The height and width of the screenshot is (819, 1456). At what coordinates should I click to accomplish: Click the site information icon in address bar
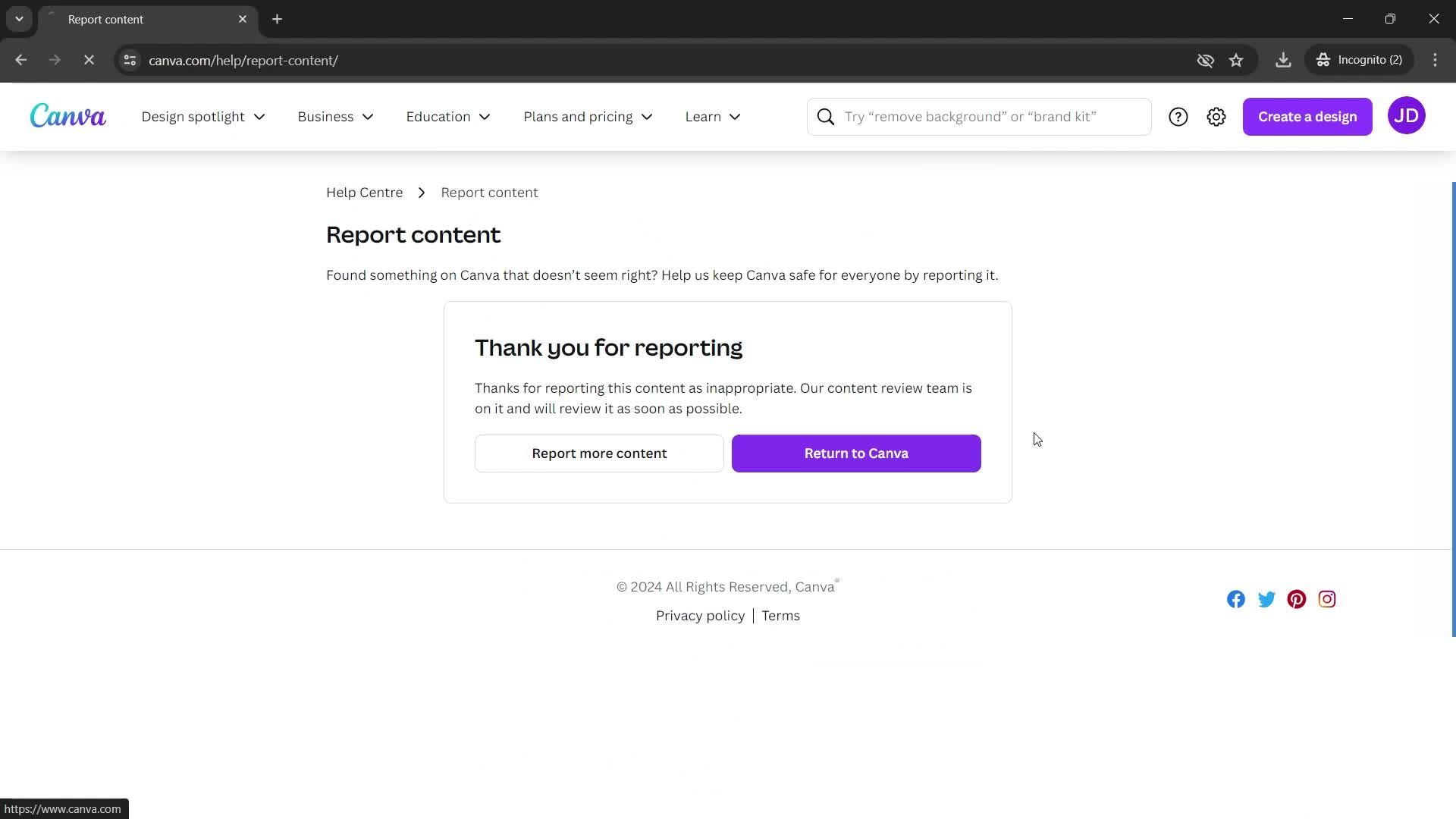tap(130, 60)
